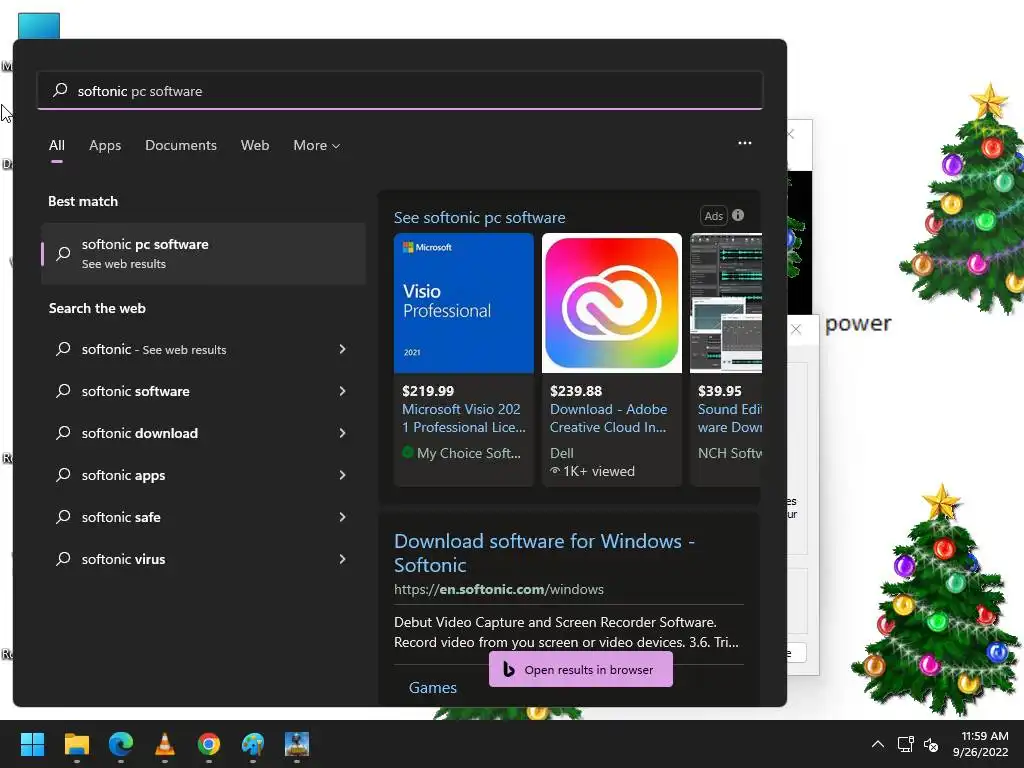This screenshot has width=1024, height=768.
Task: Click the $219.99 price of the Visio ad
Action: click(x=428, y=391)
